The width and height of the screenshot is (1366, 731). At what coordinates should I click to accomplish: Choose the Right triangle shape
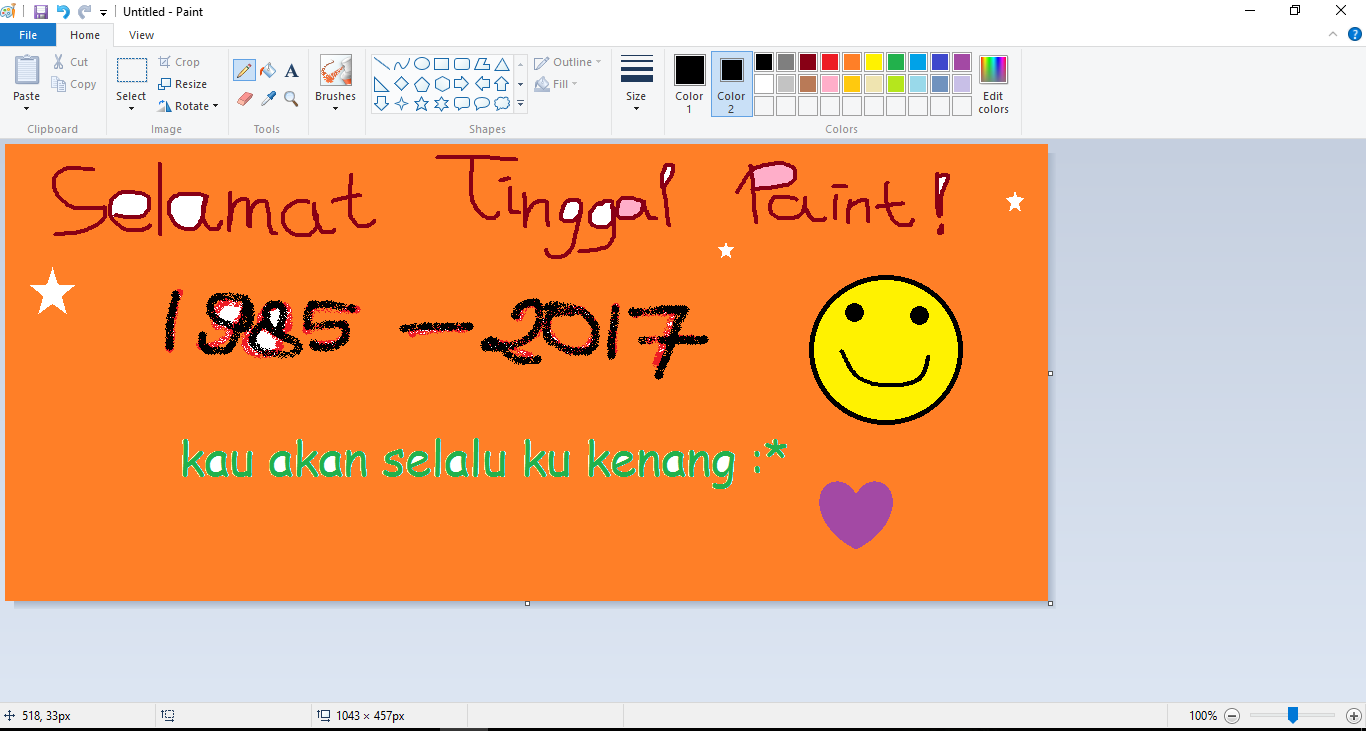(381, 84)
